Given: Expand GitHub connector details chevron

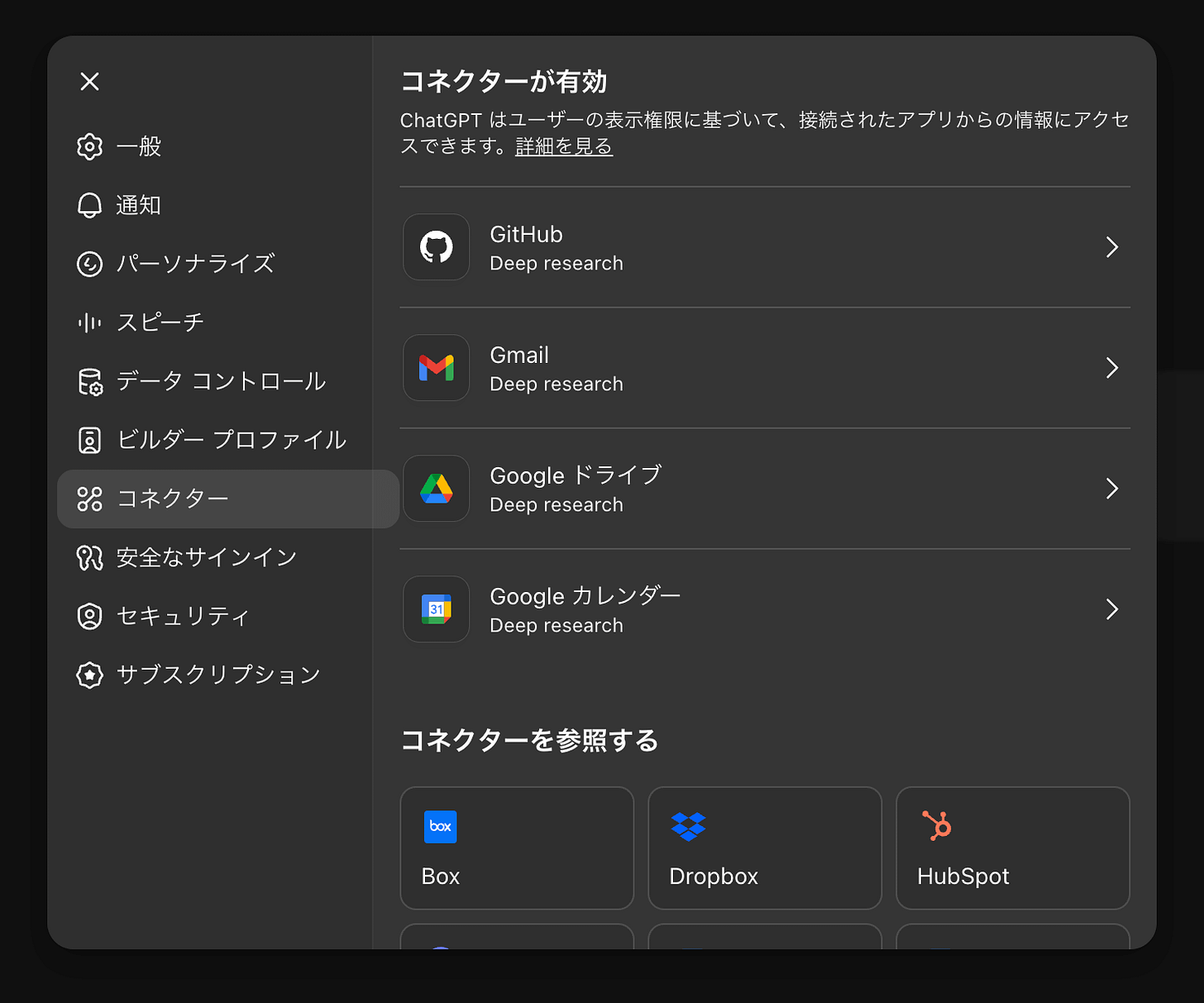Looking at the screenshot, I should 1112,246.
